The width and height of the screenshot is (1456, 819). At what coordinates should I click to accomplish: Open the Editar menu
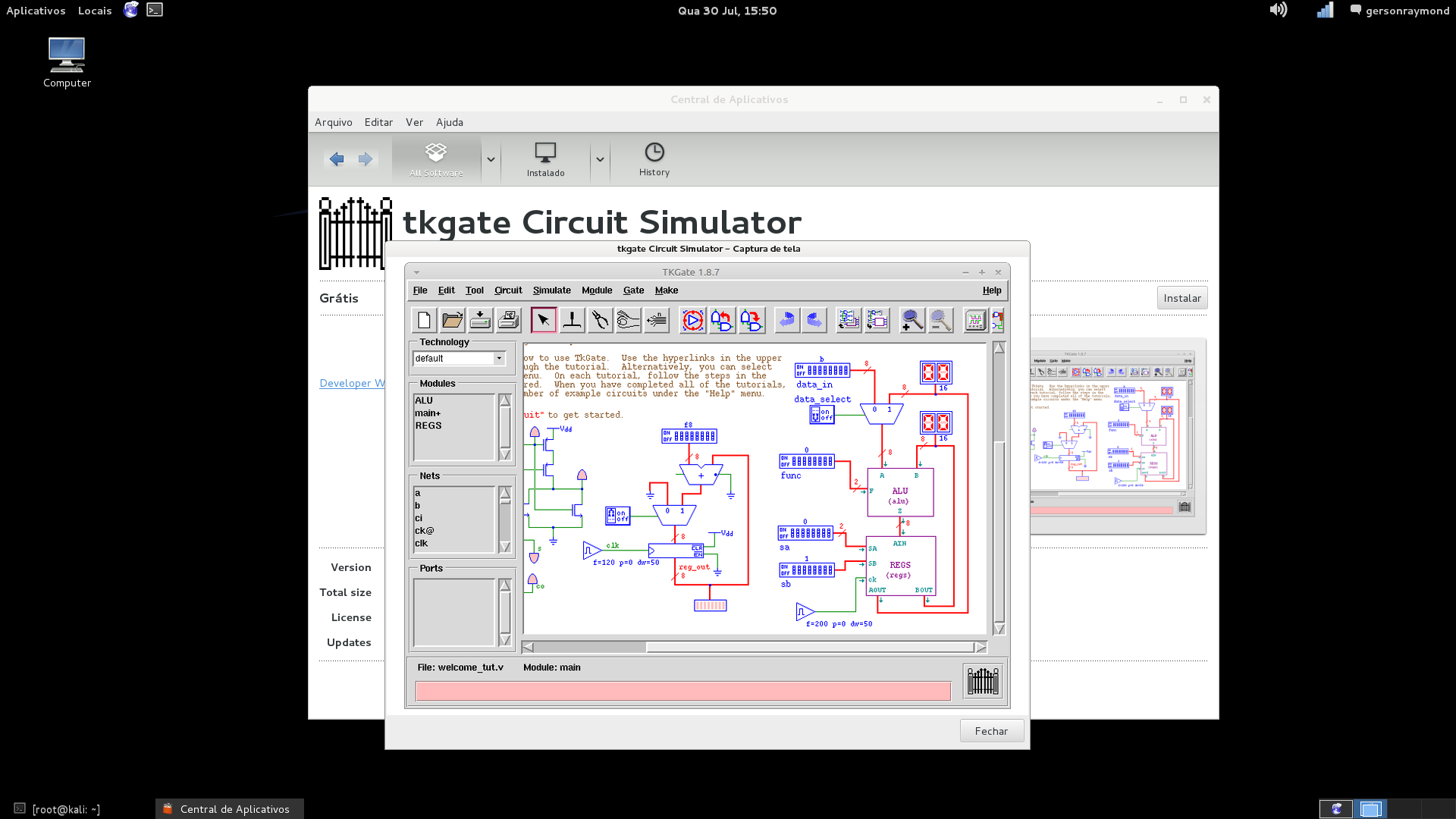[x=378, y=122]
